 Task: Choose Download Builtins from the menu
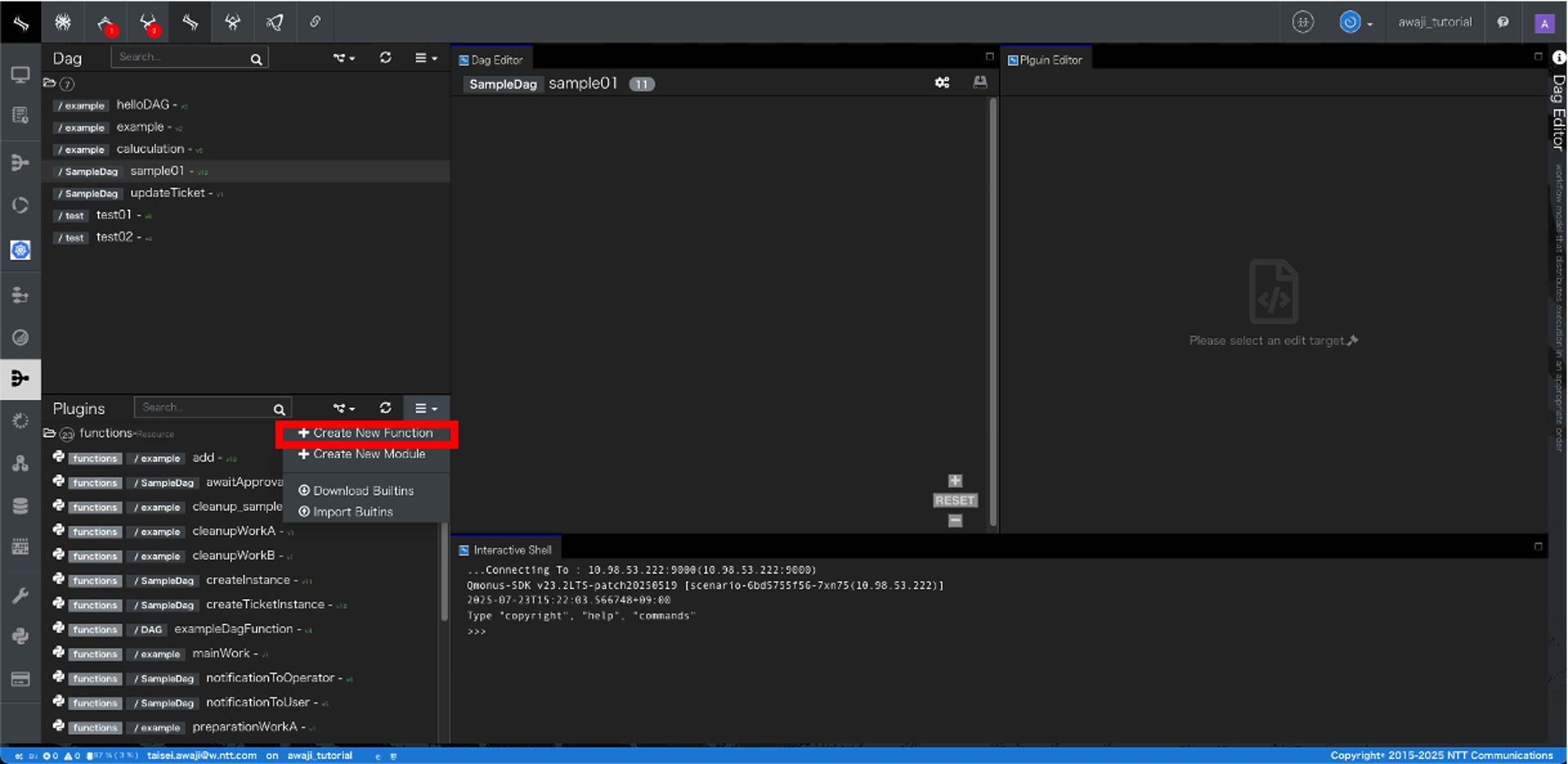click(356, 491)
